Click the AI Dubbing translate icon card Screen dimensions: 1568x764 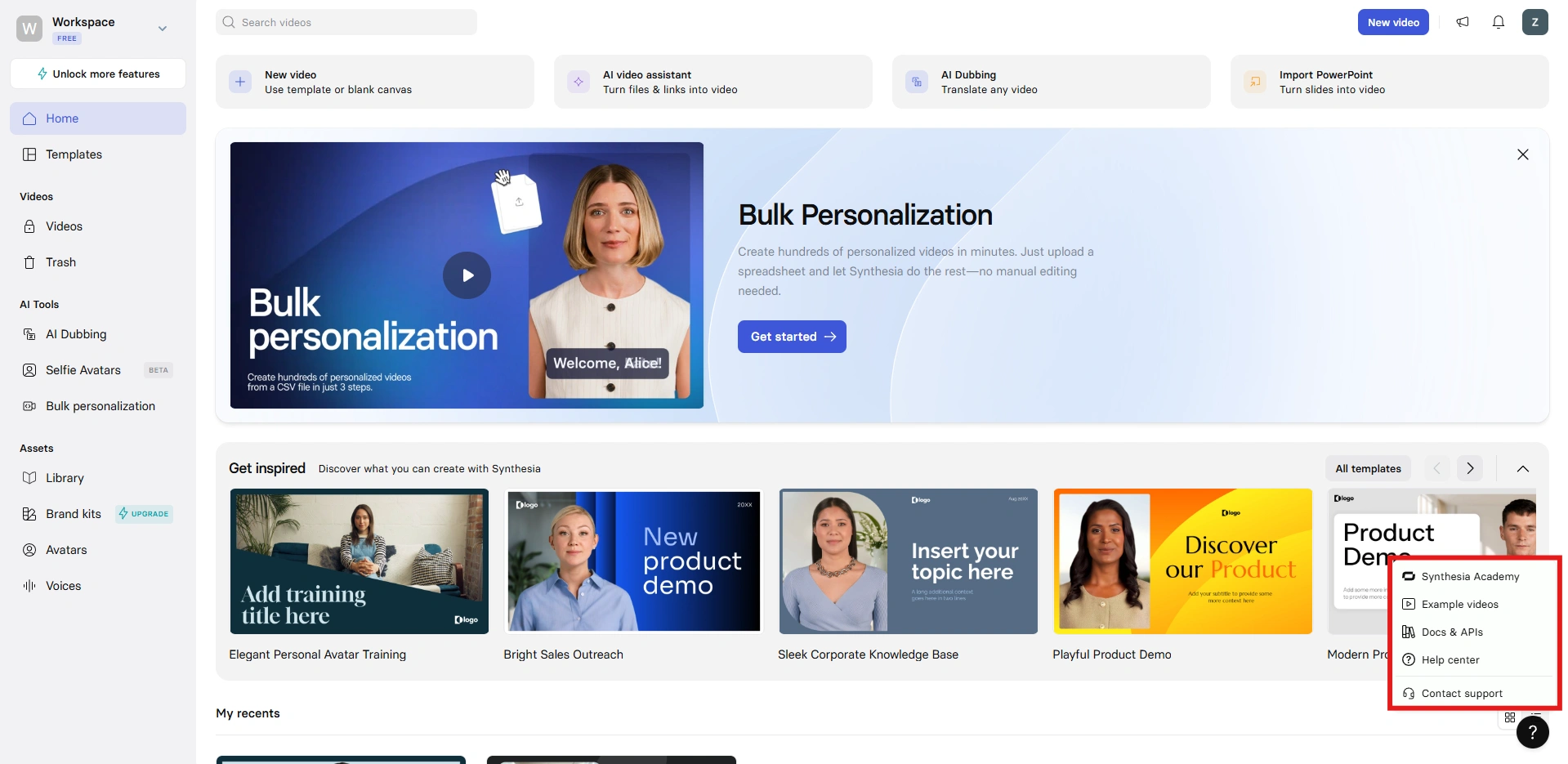coord(917,82)
